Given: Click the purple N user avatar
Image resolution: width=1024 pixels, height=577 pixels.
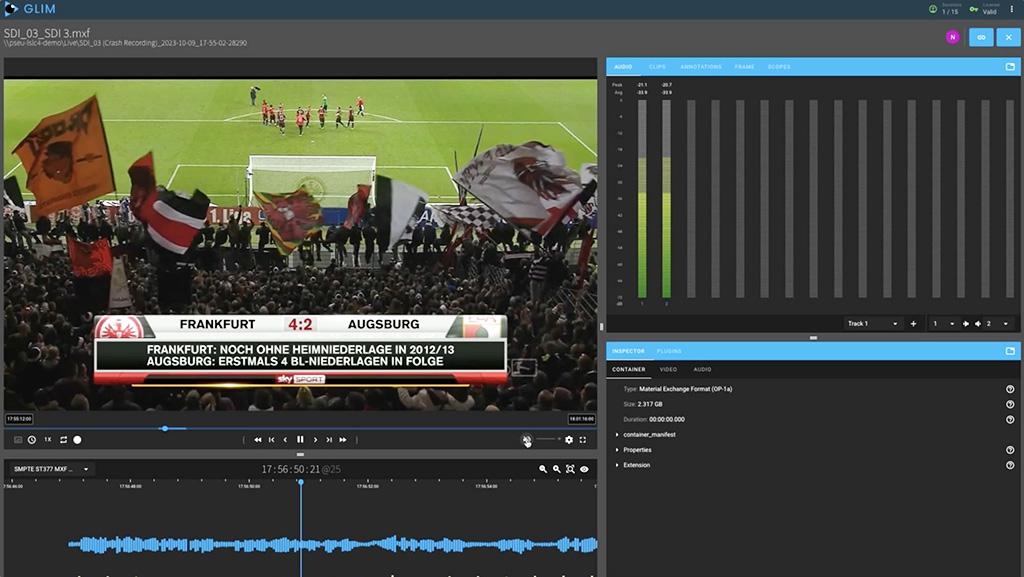Looking at the screenshot, I should pyautogui.click(x=952, y=37).
